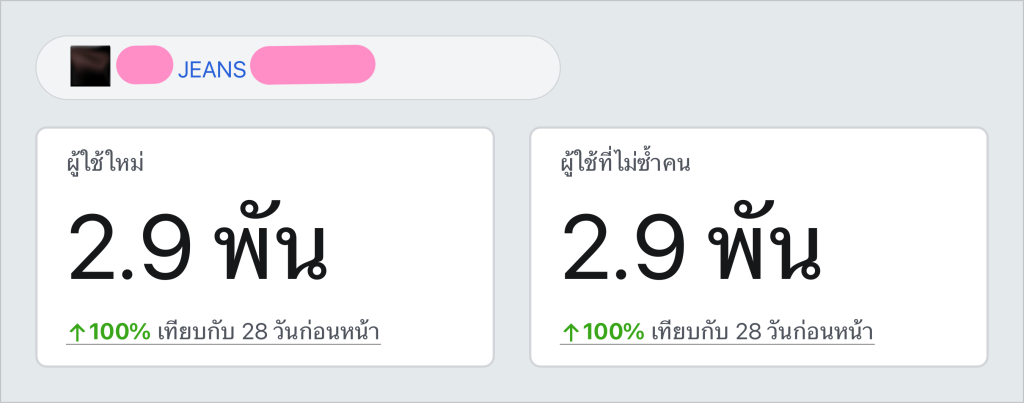Click the ผู้ใช้ใหม่ card title
This screenshot has height=403, width=1024.
coord(105,163)
